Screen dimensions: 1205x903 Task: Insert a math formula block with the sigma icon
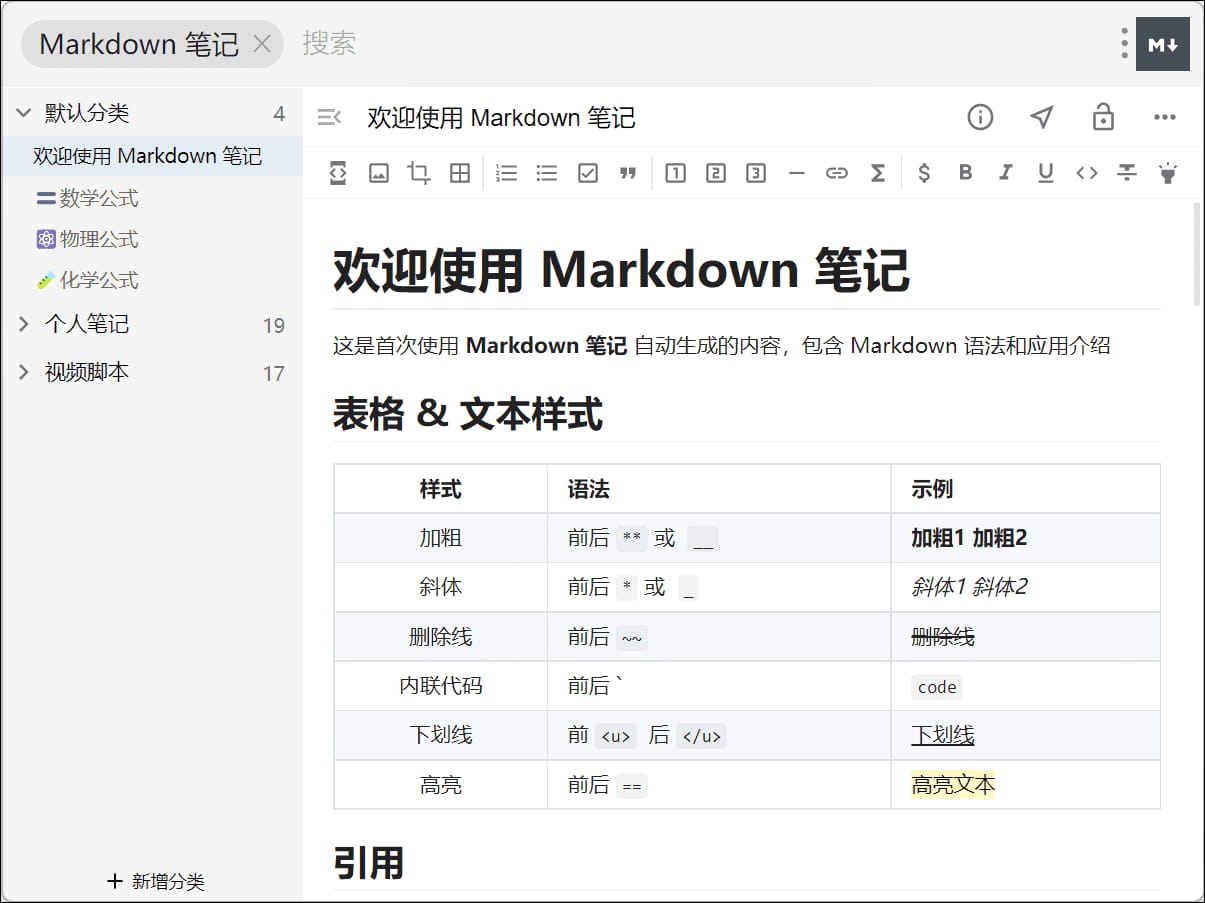(x=877, y=173)
